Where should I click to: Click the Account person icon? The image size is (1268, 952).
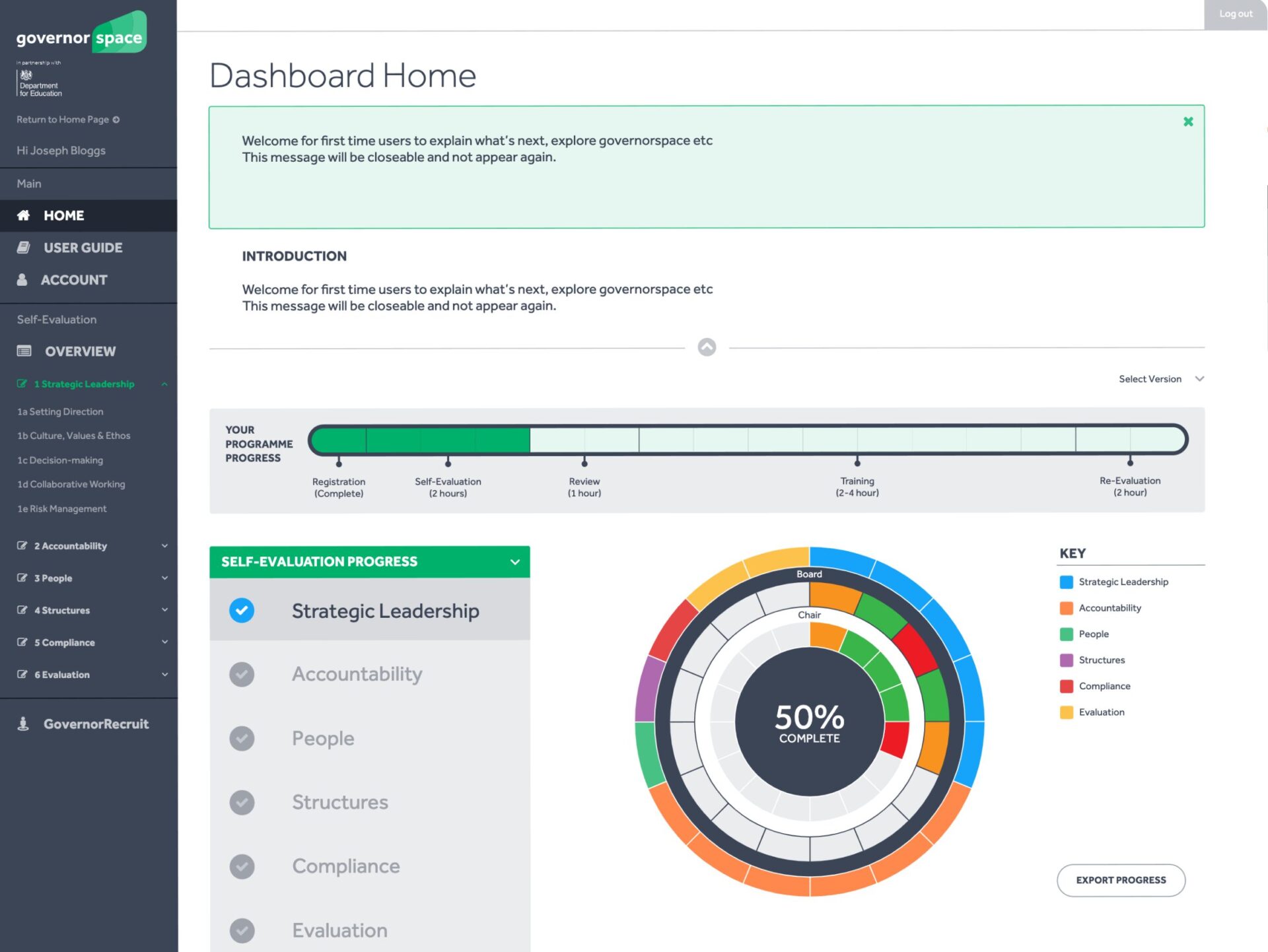click(x=22, y=280)
